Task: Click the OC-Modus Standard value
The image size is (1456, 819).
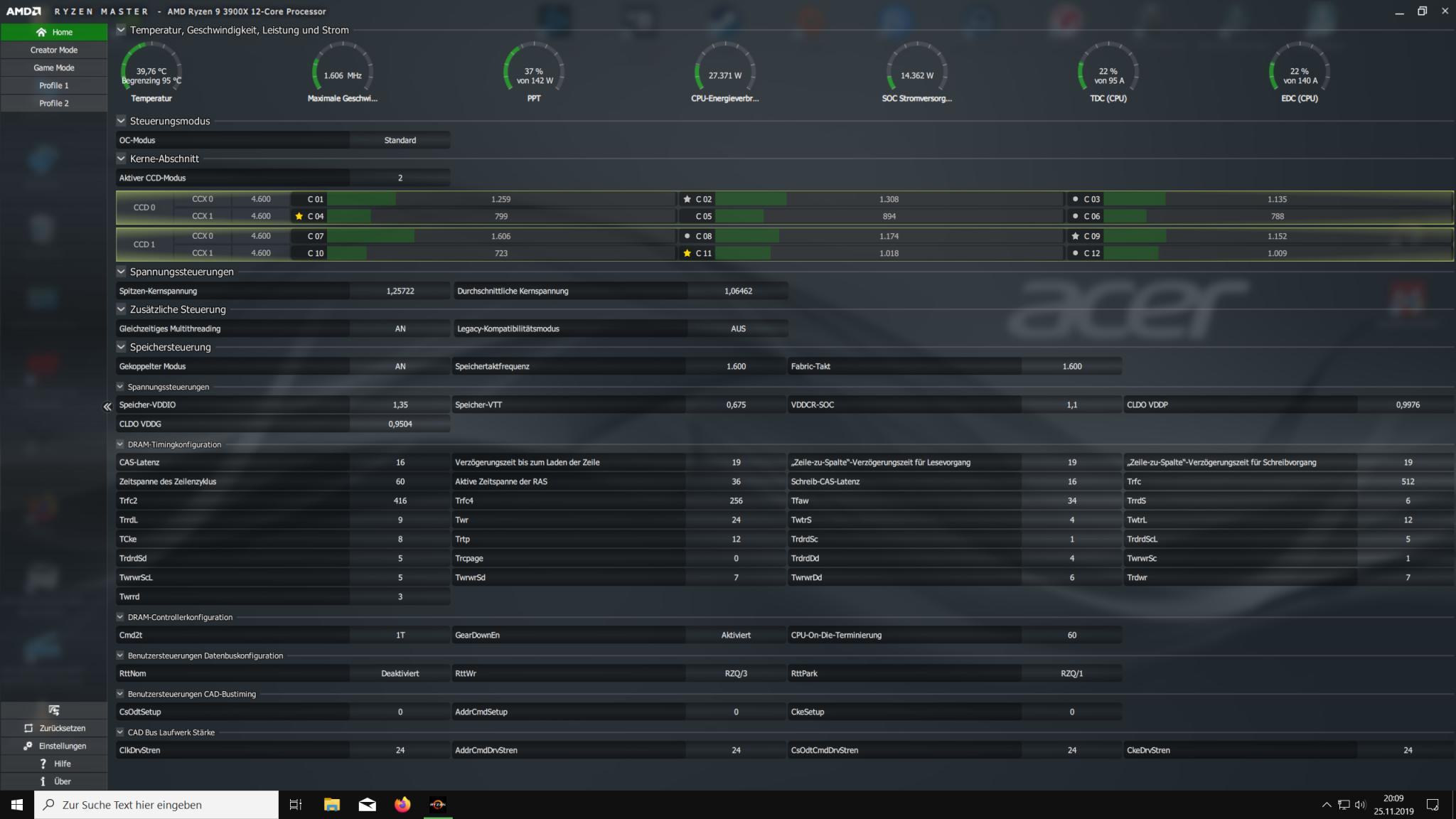Action: (400, 140)
